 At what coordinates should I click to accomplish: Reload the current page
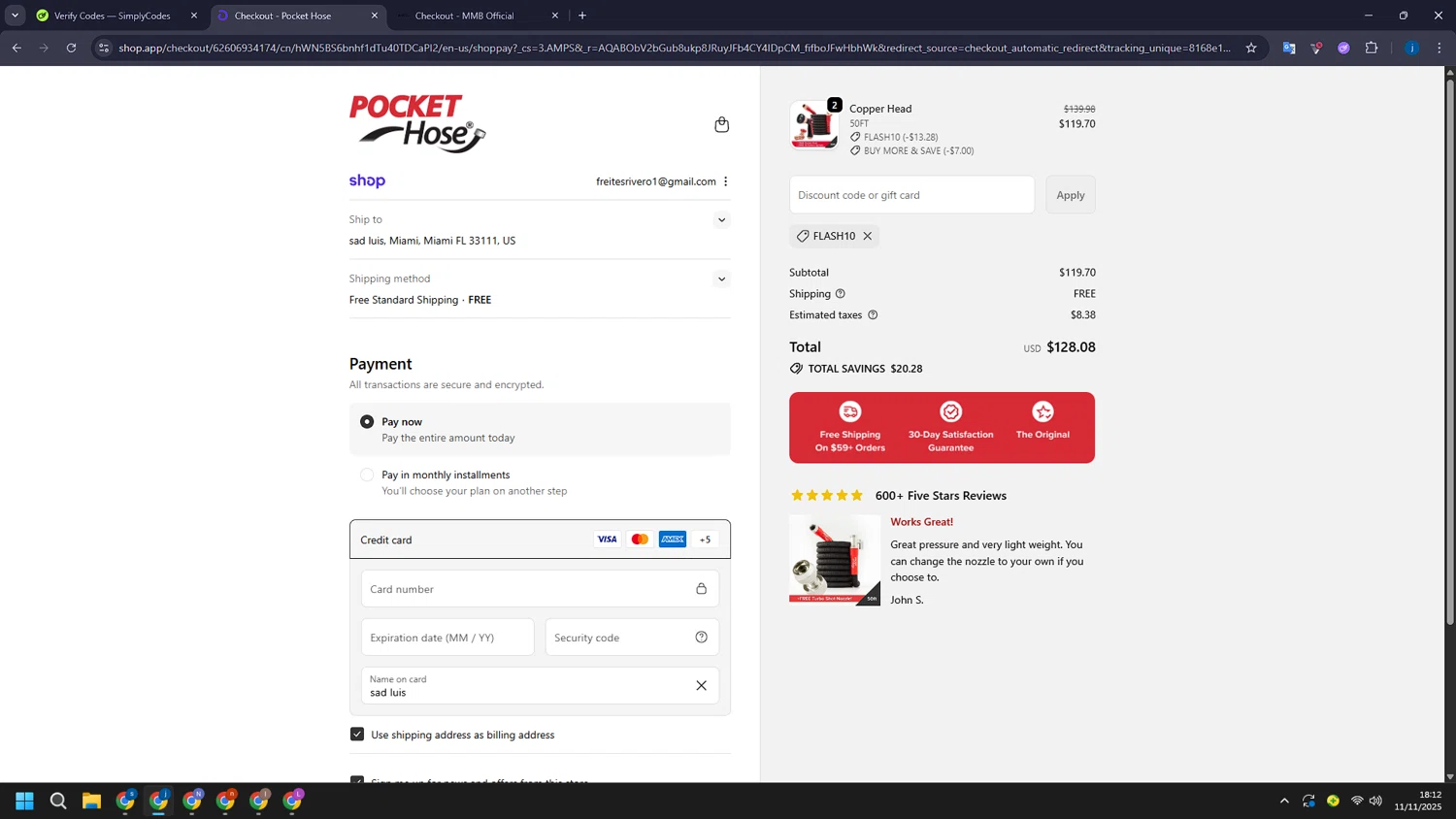(x=71, y=48)
